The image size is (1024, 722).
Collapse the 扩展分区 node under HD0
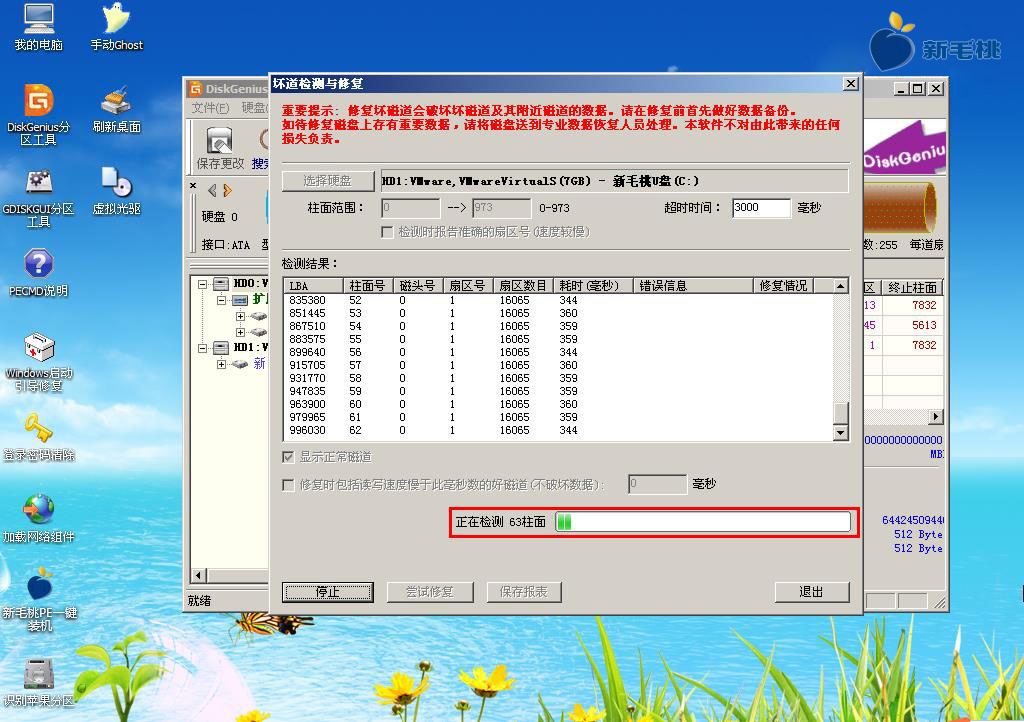221,300
